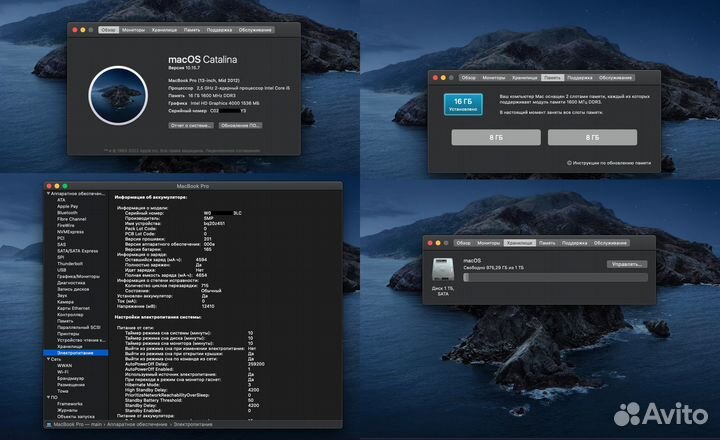Select Обзор tab in the macOS Catalina window
720x440 pixels.
108,30
